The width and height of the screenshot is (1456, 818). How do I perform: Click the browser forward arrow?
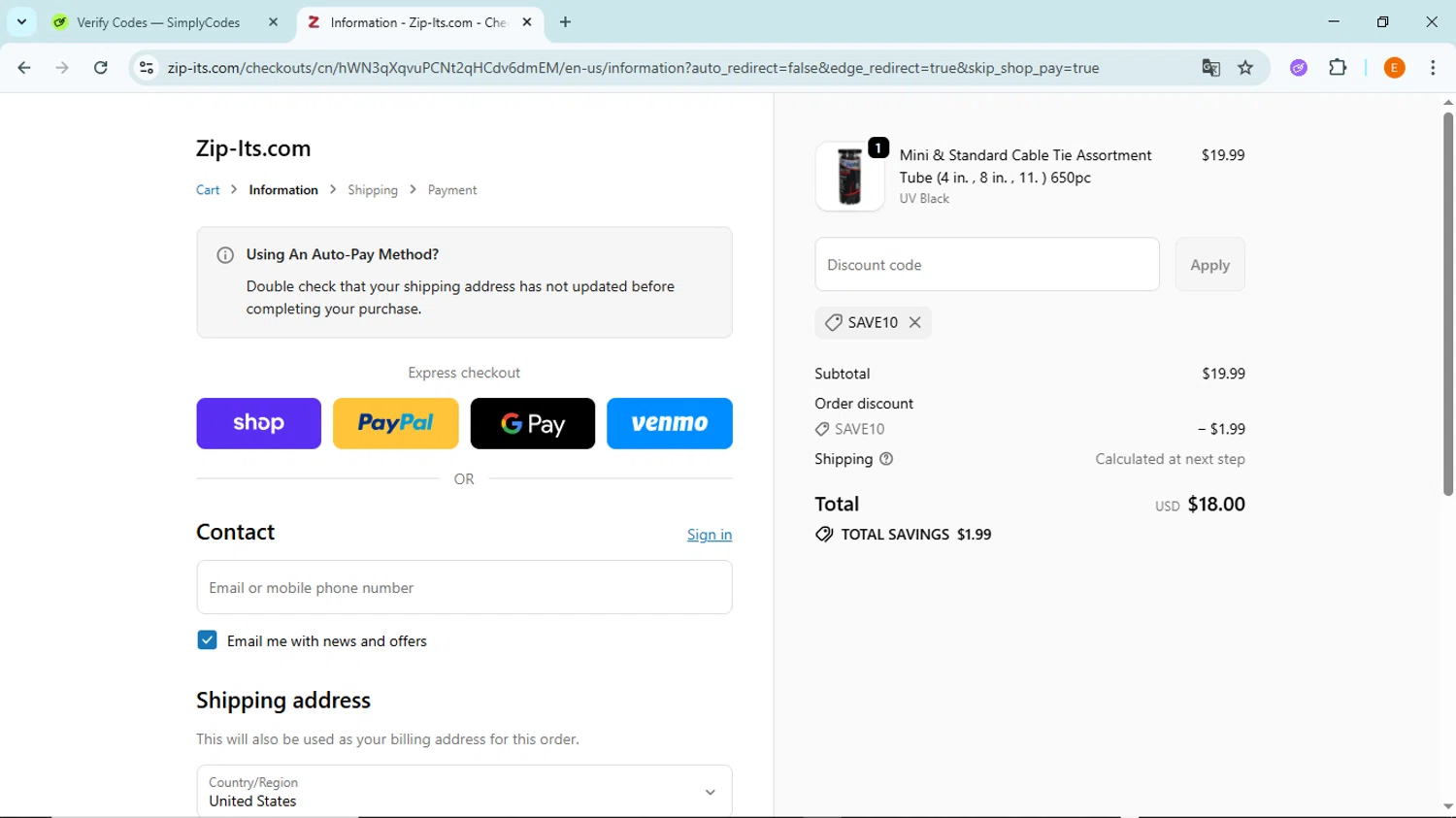(62, 68)
